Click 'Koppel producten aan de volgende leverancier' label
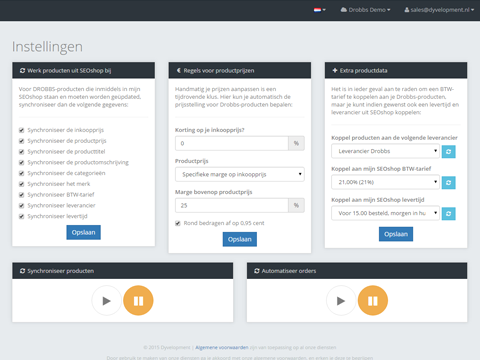This screenshot has height=360, width=480. click(394, 138)
